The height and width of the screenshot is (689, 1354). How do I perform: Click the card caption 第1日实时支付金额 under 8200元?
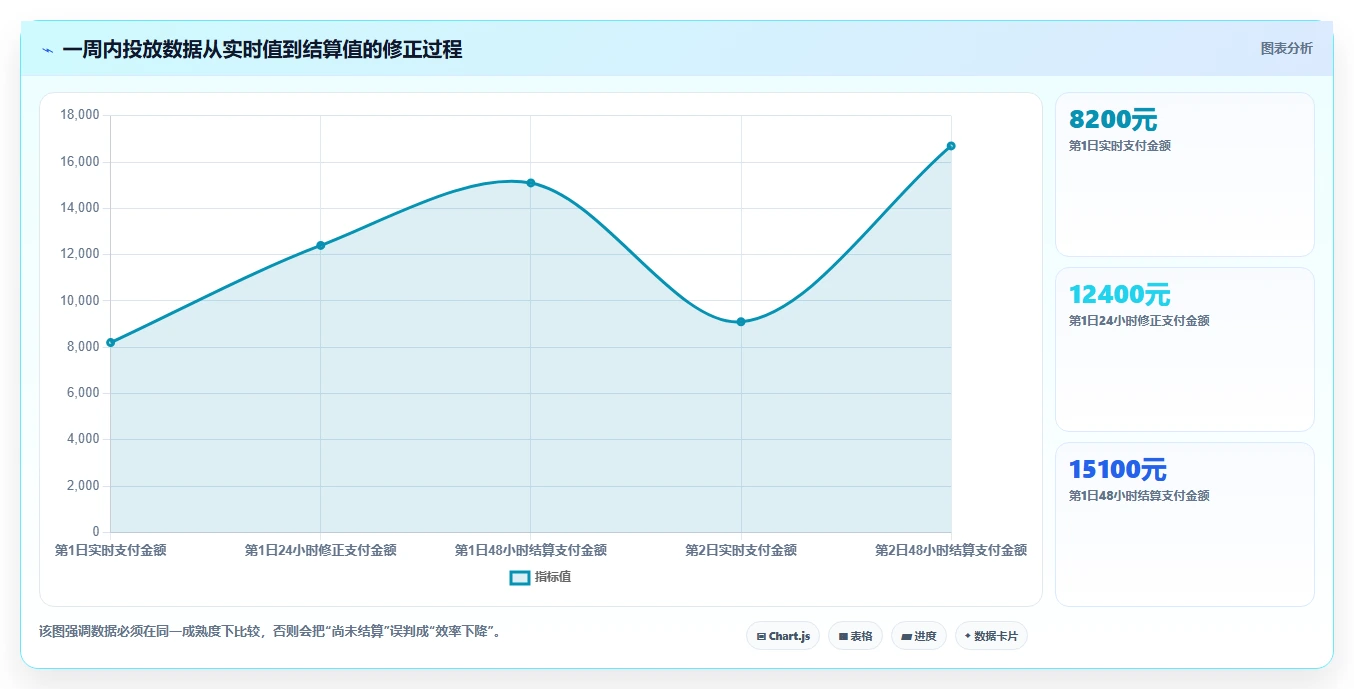pyautogui.click(x=1120, y=146)
